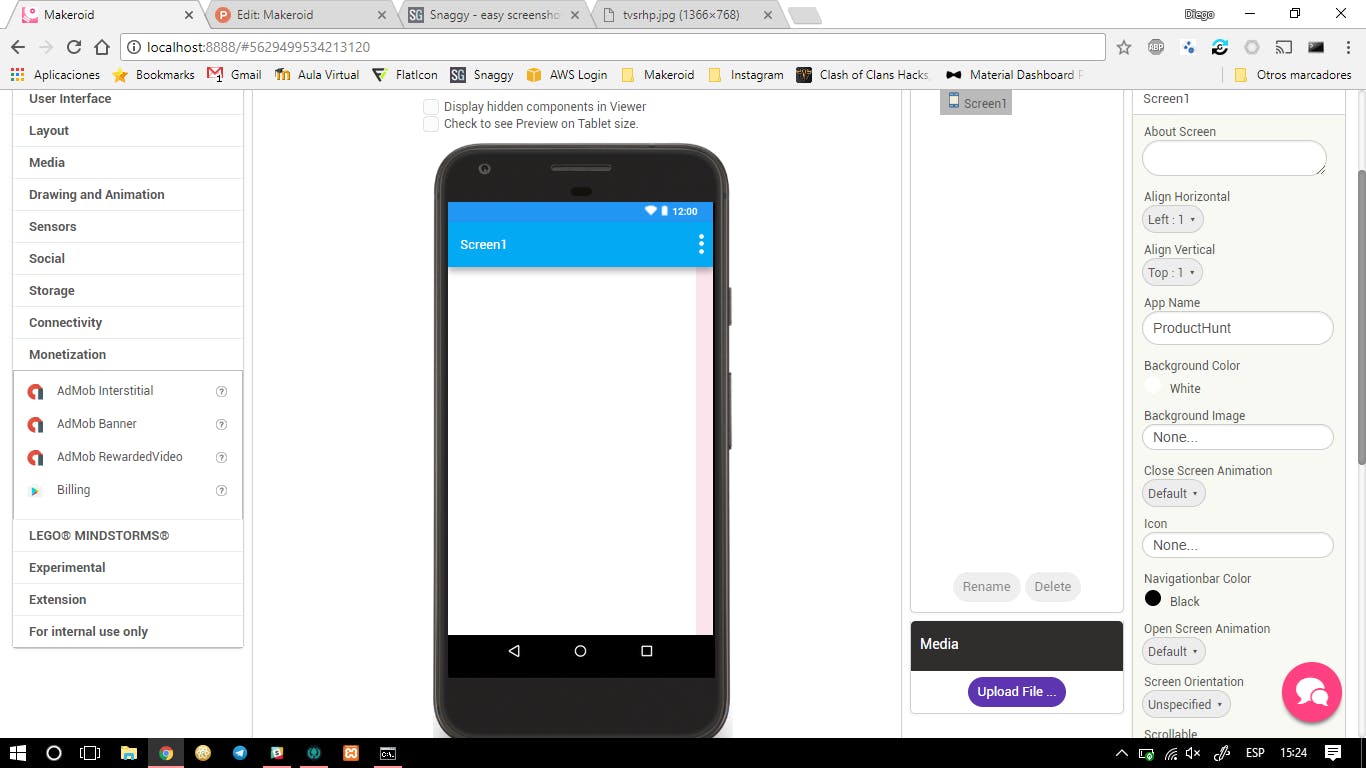
Task: Expand the User Interface palette section
Action: [x=128, y=99]
